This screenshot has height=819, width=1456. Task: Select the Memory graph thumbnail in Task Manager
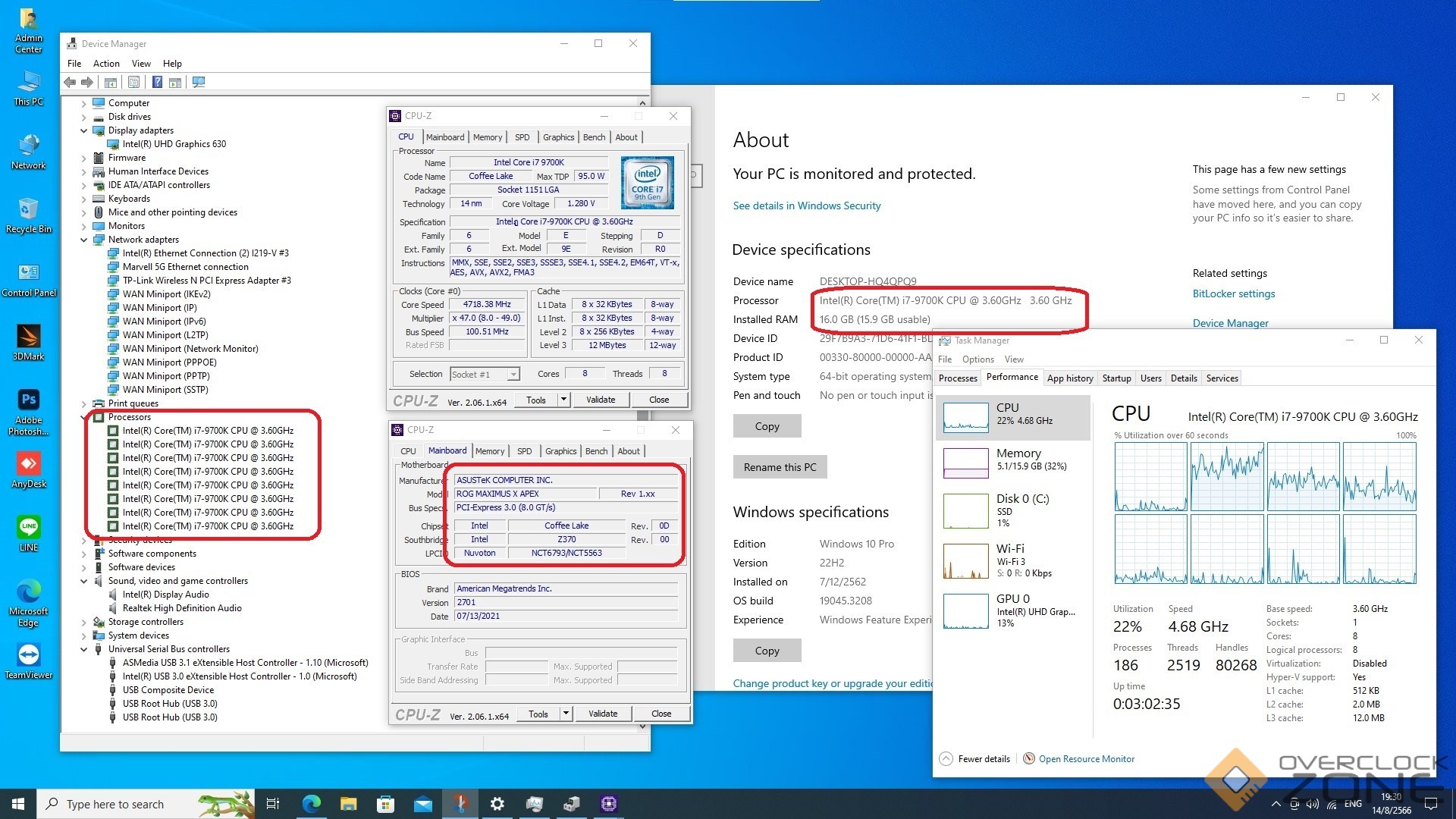pyautogui.click(x=965, y=462)
